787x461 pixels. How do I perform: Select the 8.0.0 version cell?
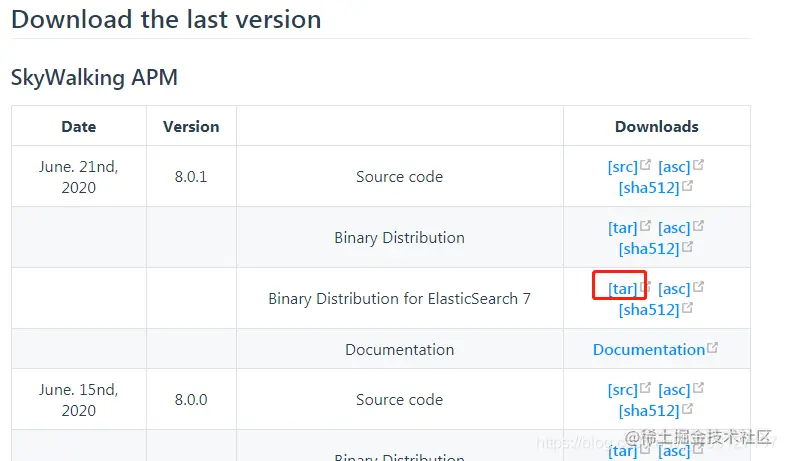point(191,400)
